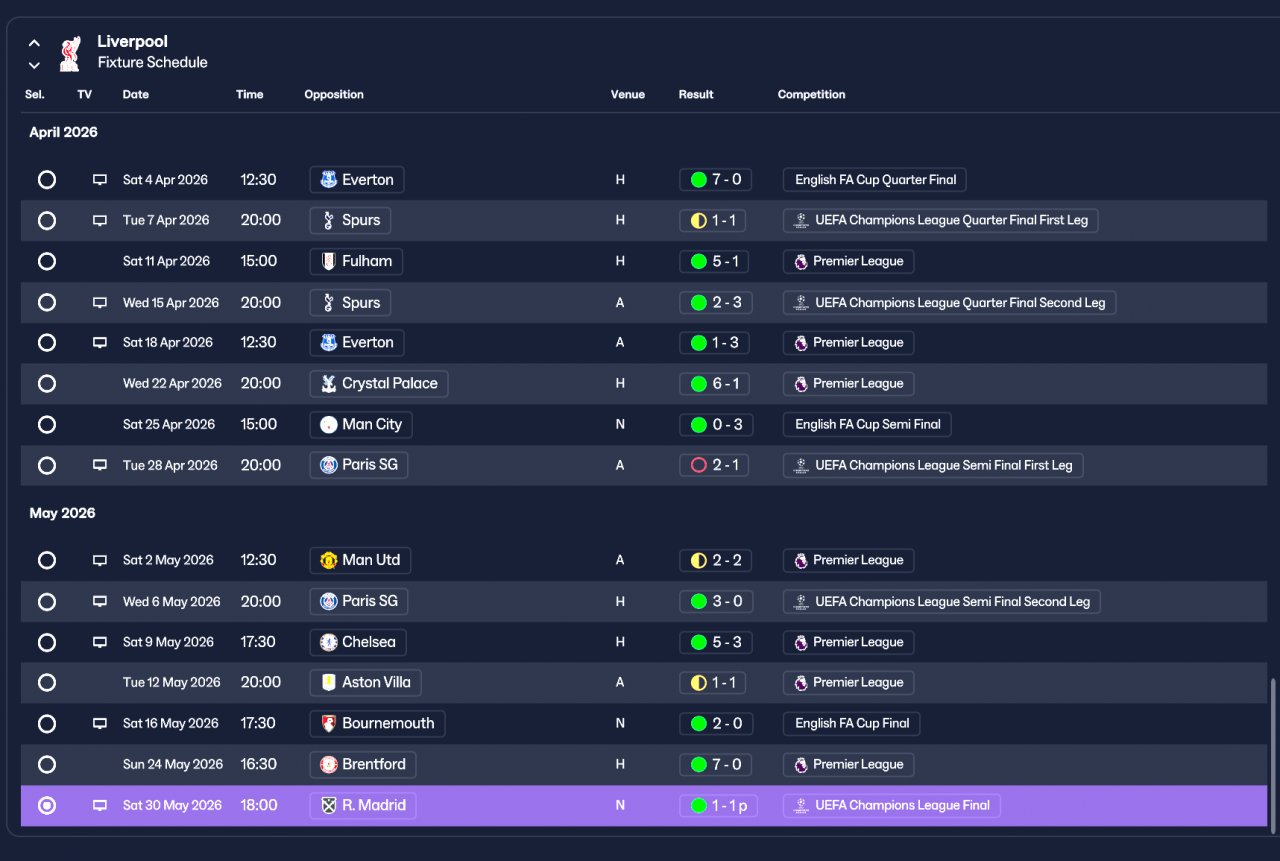Viewport: 1280px width, 861px height.
Task: Click R. Madrid club crest icon
Action: coord(328,805)
